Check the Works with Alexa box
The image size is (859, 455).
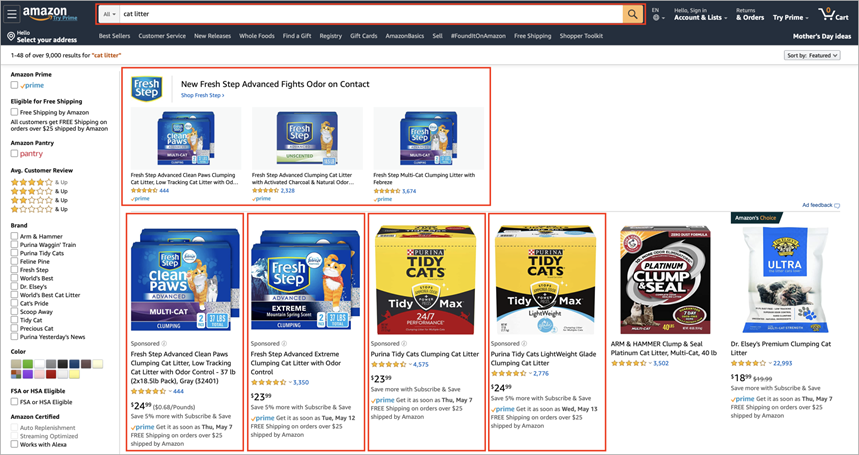pyautogui.click(x=14, y=444)
